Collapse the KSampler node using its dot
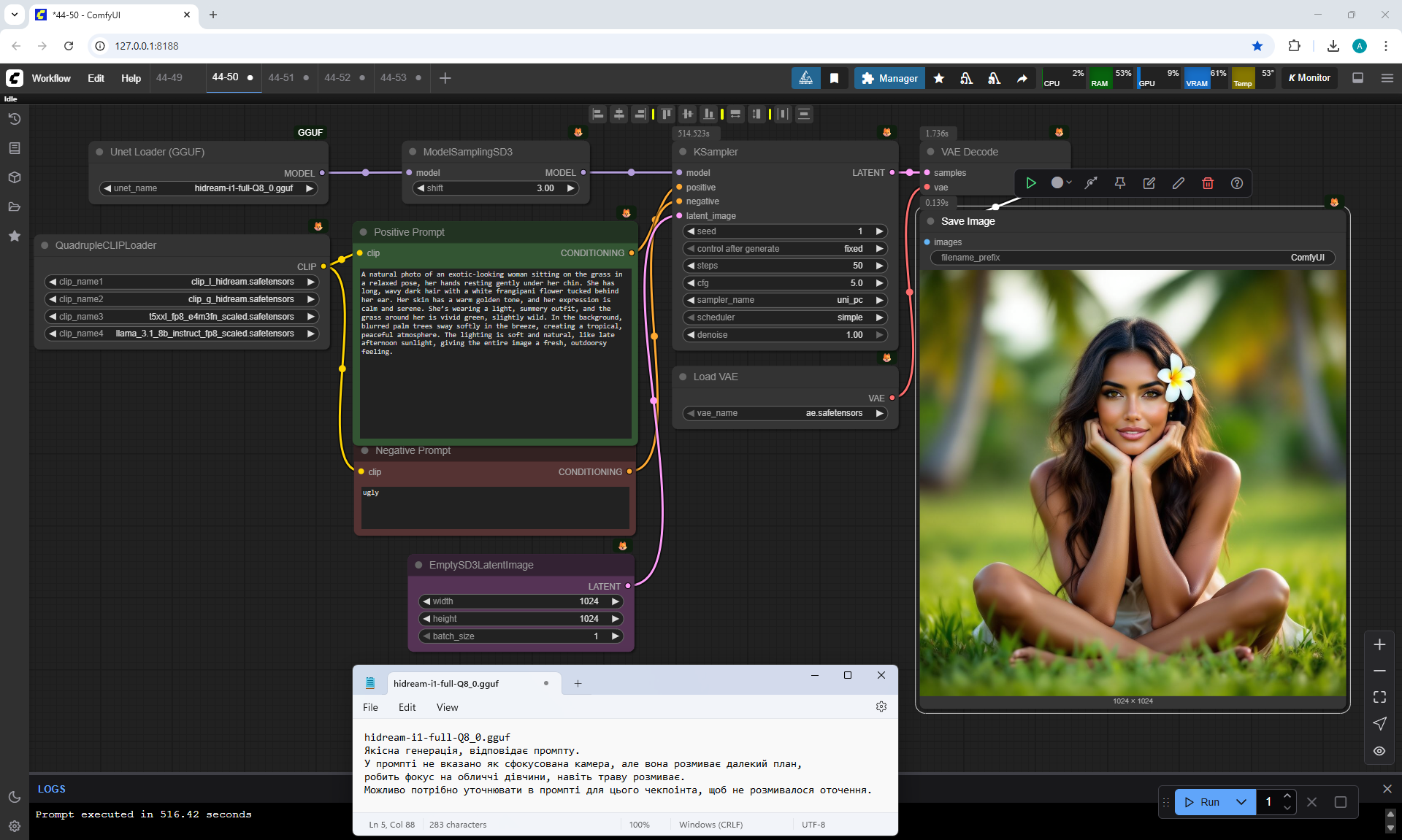The image size is (1402, 840). [x=683, y=152]
